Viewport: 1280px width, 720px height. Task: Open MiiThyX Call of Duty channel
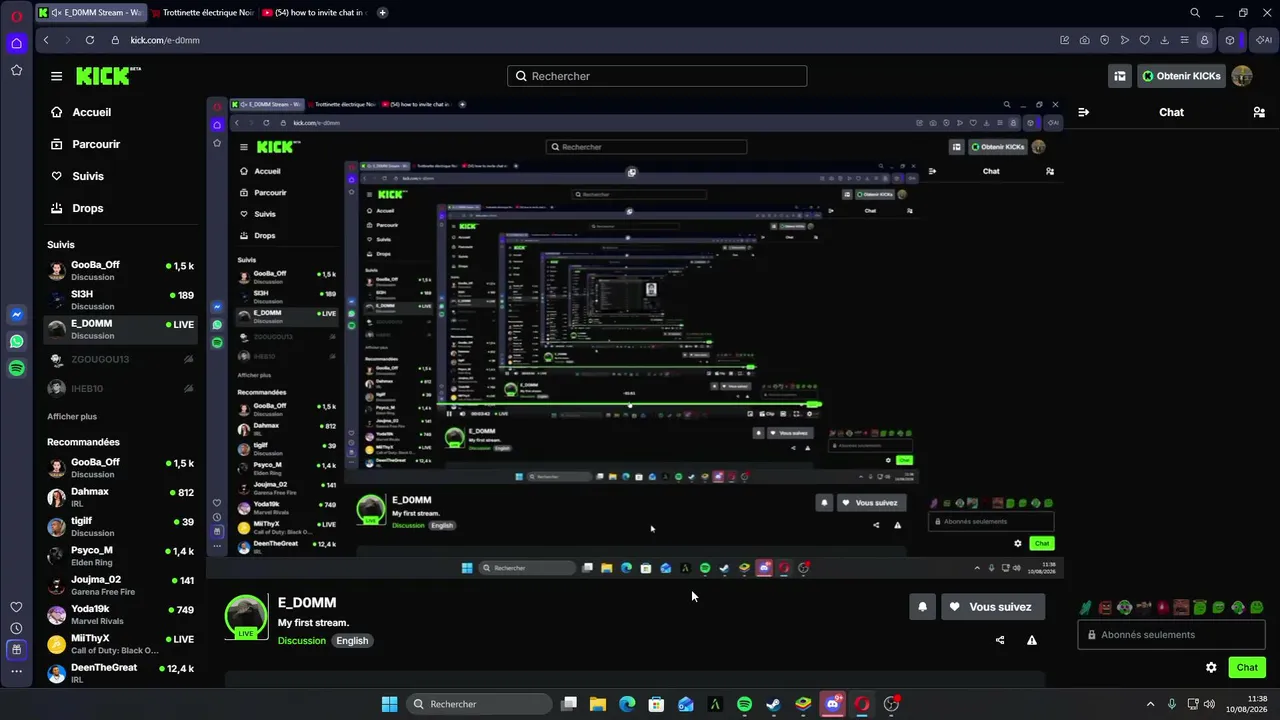[x=120, y=644]
